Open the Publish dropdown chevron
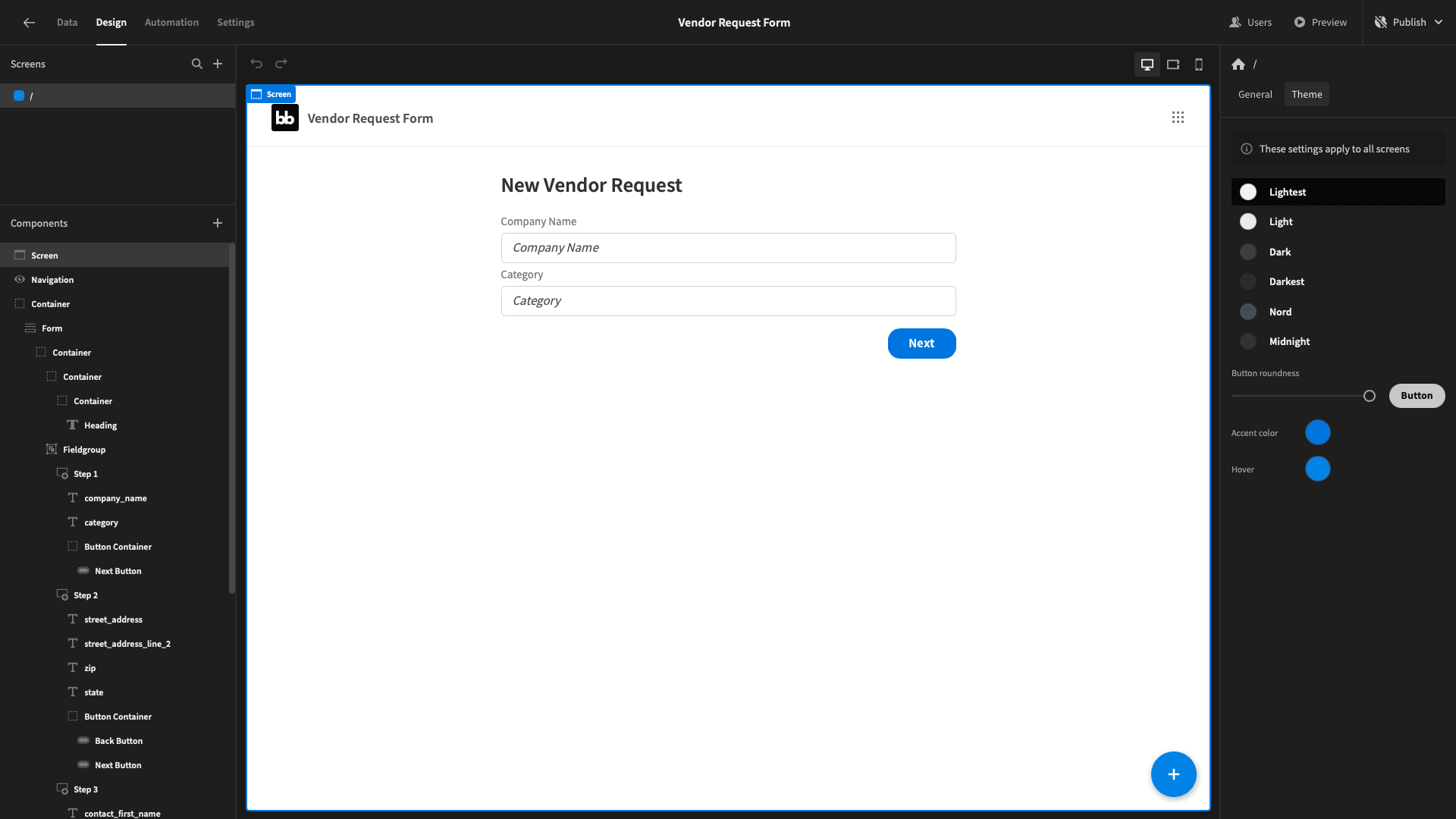The image size is (1456, 819). point(1439,23)
